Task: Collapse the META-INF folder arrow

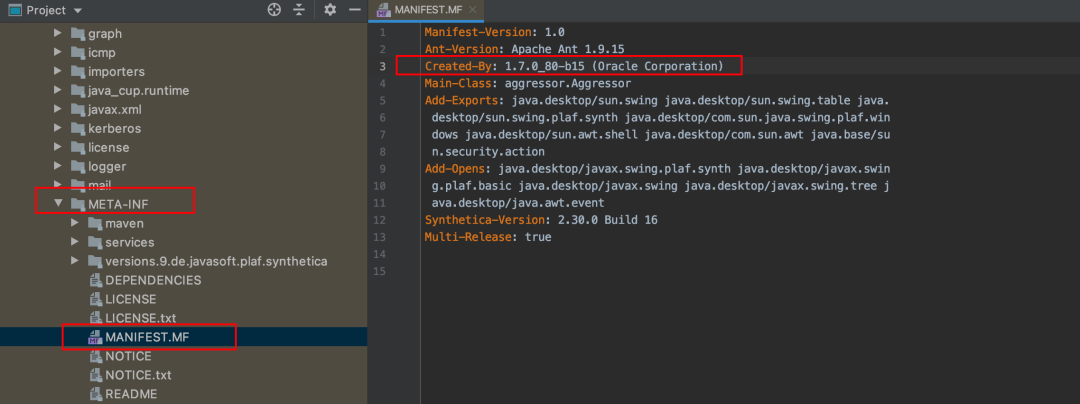Action: click(x=58, y=204)
